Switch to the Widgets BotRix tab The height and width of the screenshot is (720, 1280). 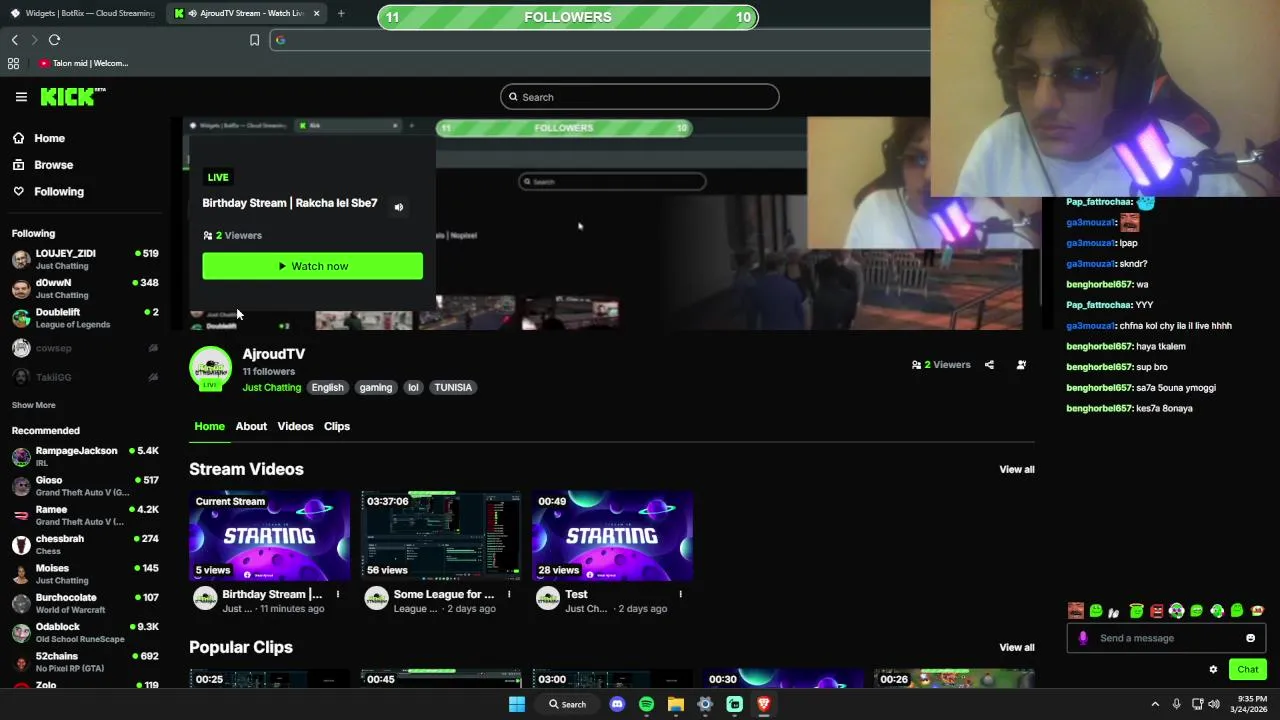click(82, 13)
